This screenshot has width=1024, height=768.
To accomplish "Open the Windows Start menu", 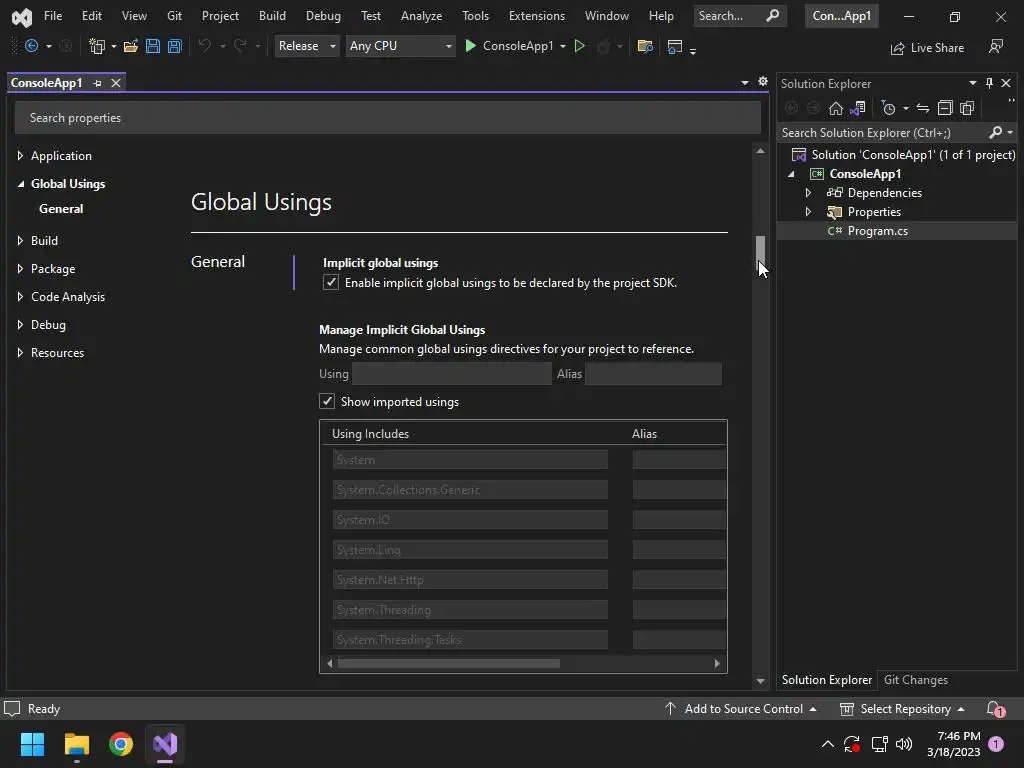I will pyautogui.click(x=32, y=744).
